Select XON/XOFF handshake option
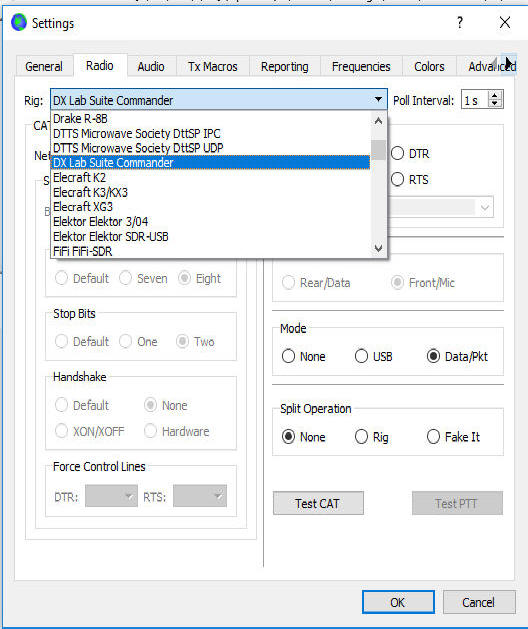This screenshot has width=528, height=629. 89,431
